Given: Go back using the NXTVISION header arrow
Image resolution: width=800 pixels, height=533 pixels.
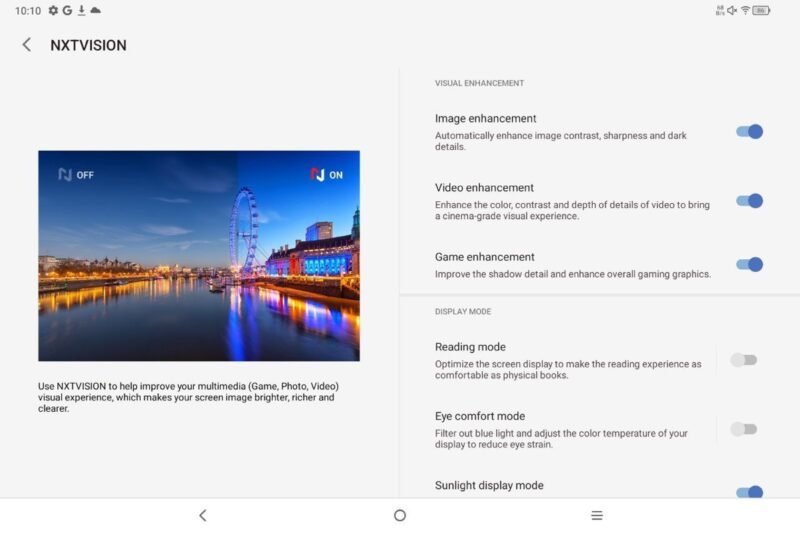Looking at the screenshot, I should coord(27,45).
